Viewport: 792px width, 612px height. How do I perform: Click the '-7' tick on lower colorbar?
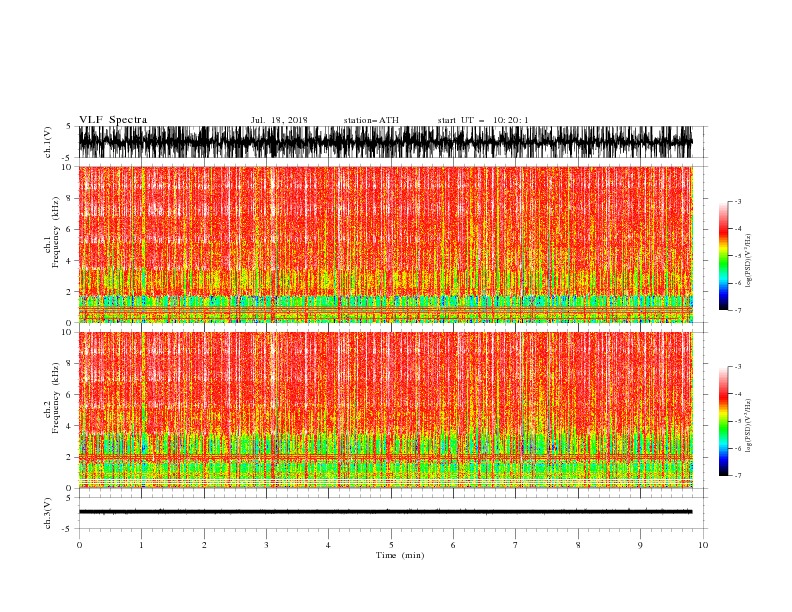click(x=737, y=476)
